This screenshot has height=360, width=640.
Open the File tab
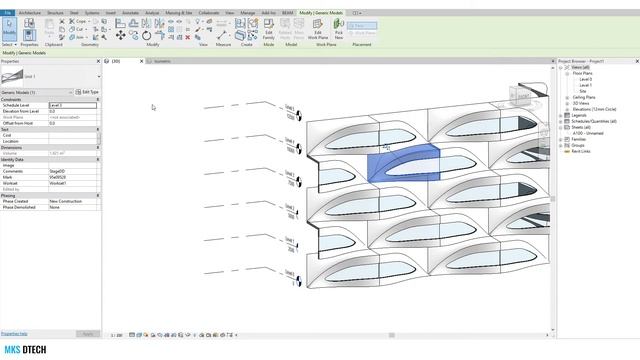click(x=7, y=13)
